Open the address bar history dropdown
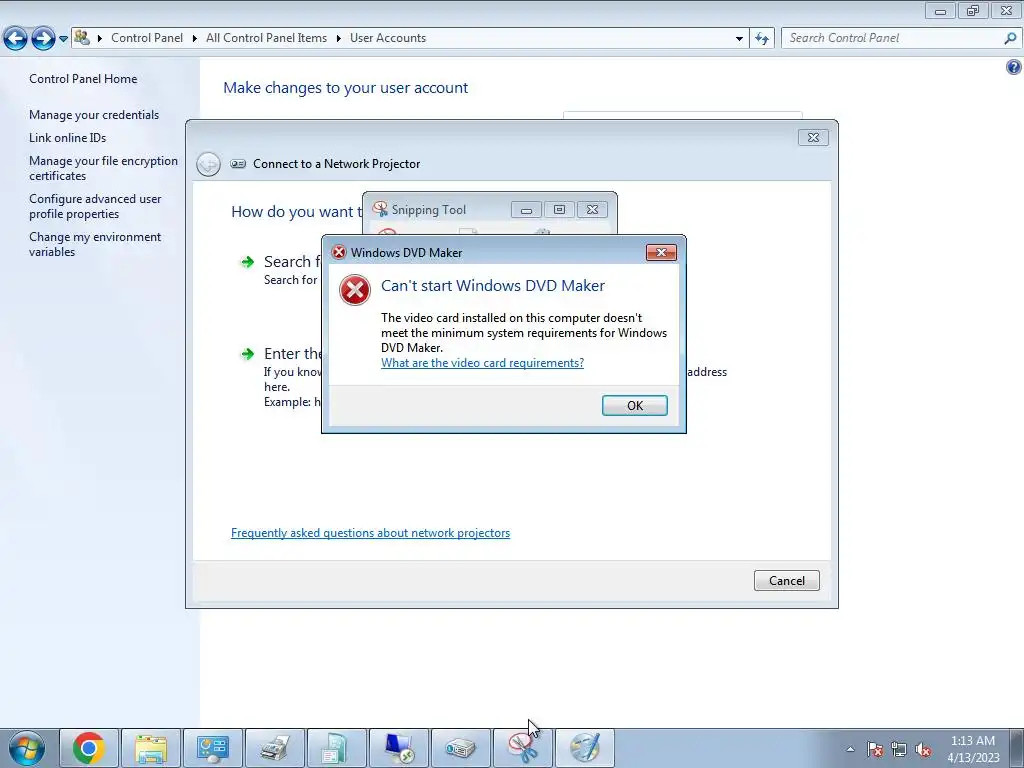The image size is (1024, 768). [739, 39]
